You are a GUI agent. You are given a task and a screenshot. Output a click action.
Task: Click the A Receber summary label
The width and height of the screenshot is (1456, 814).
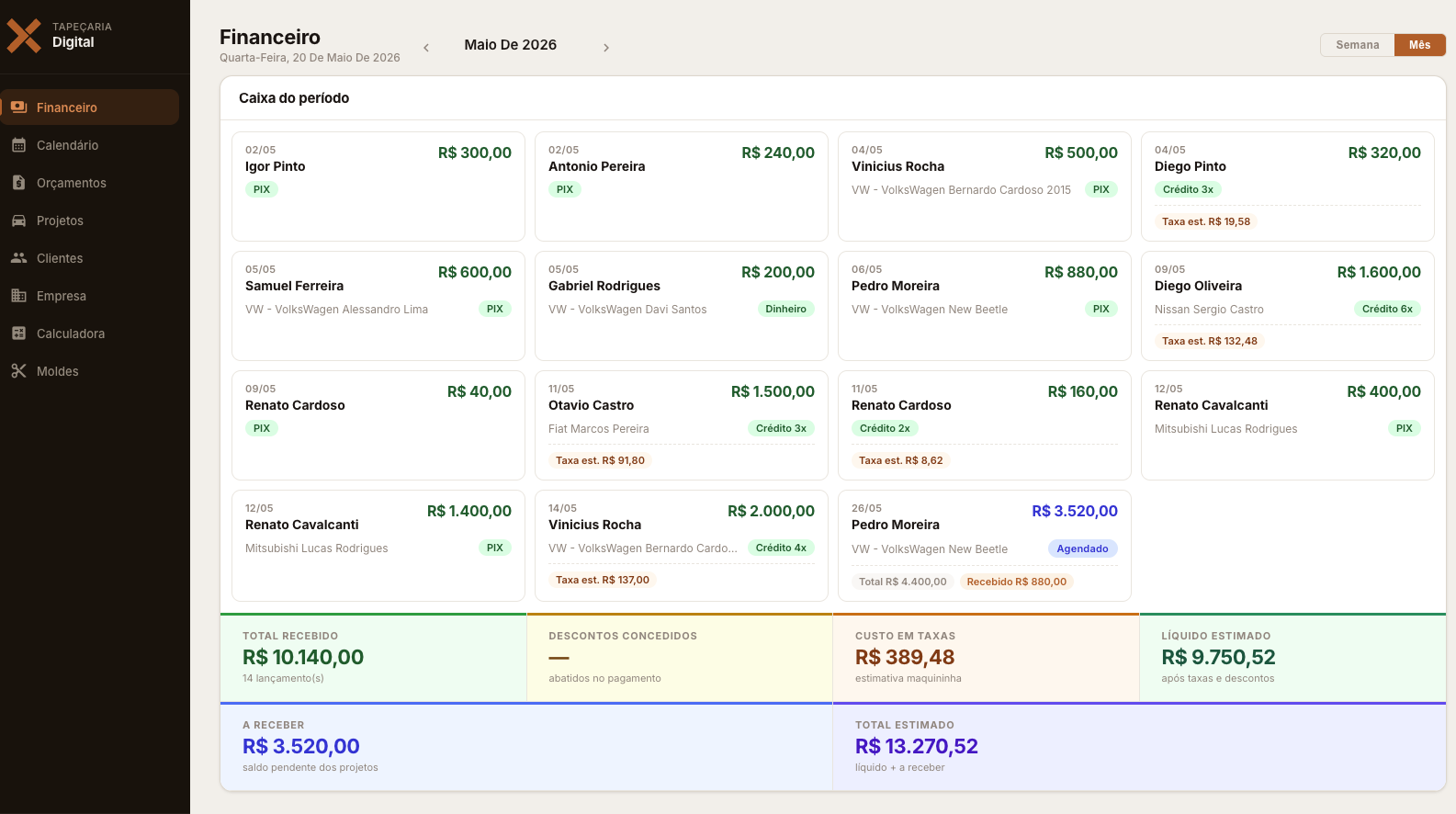(x=273, y=725)
